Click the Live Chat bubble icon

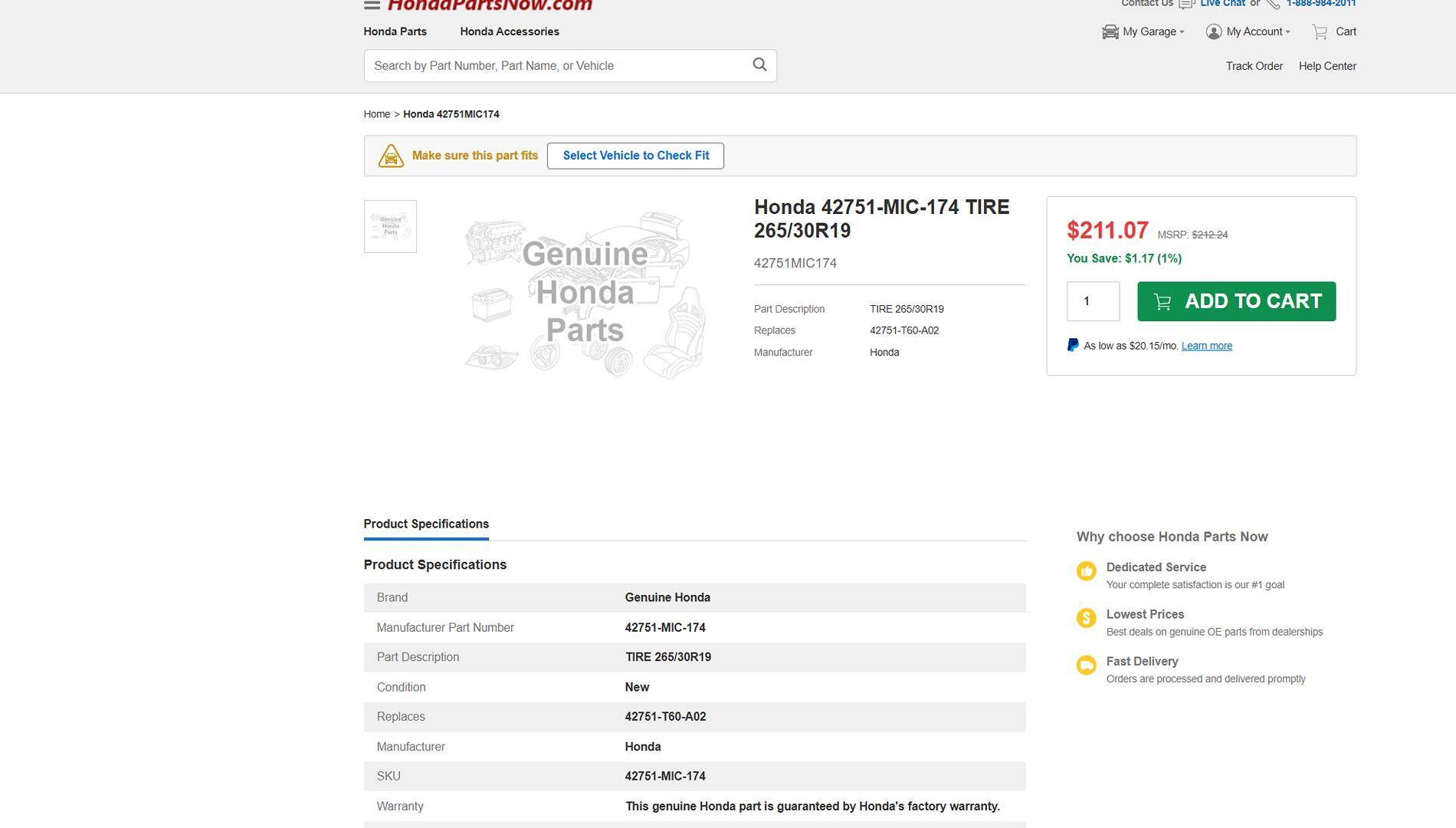[x=1186, y=4]
